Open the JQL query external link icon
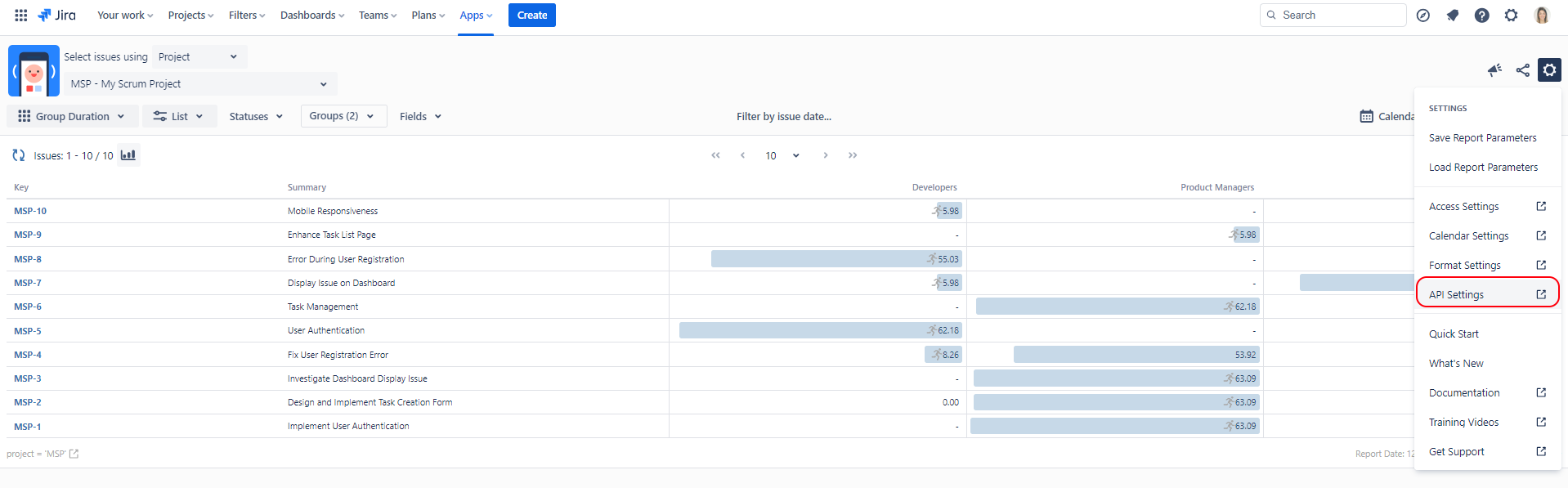1568x488 pixels. coord(74,454)
